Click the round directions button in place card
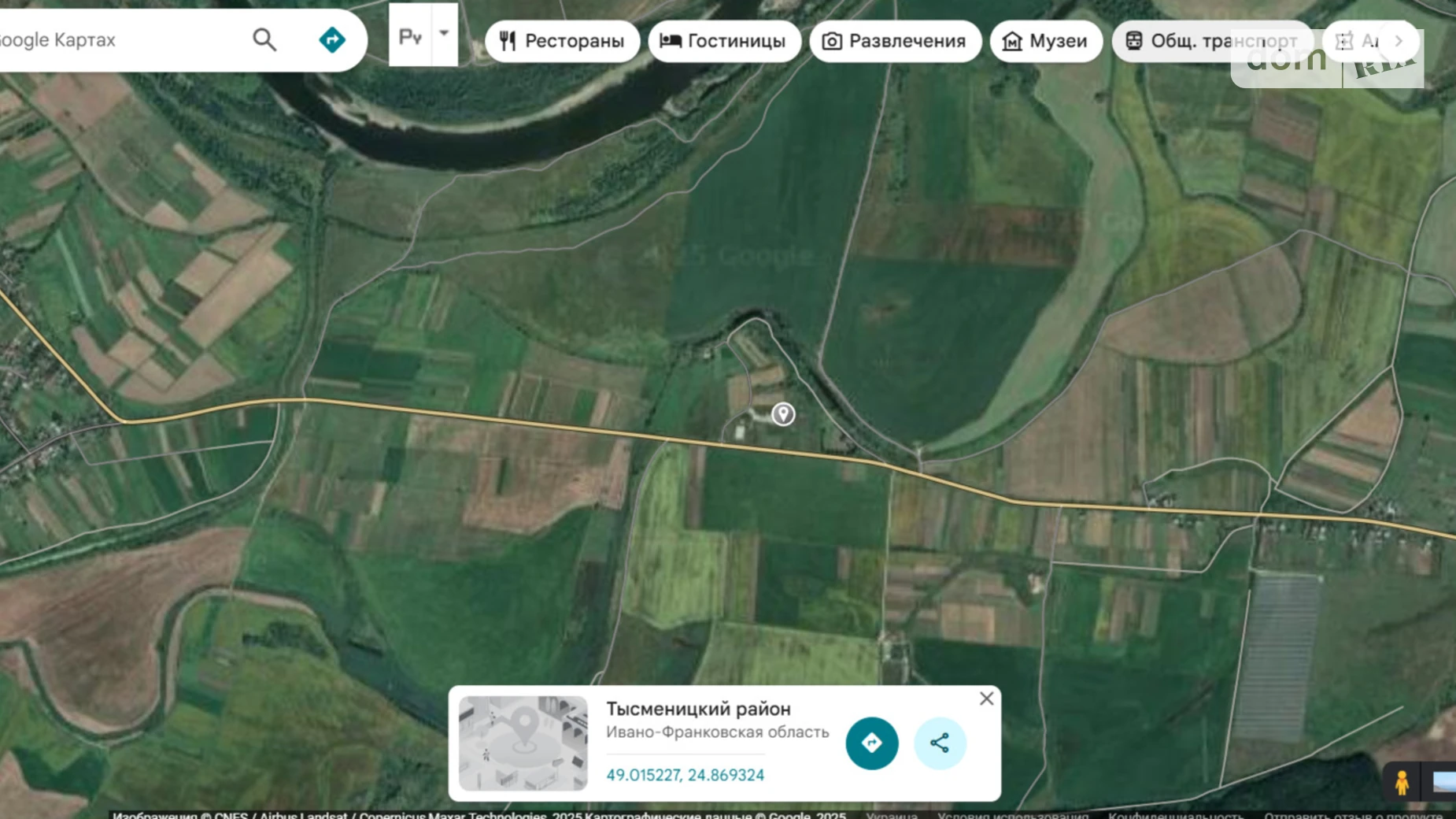Viewport: 1456px width, 819px height. click(871, 743)
